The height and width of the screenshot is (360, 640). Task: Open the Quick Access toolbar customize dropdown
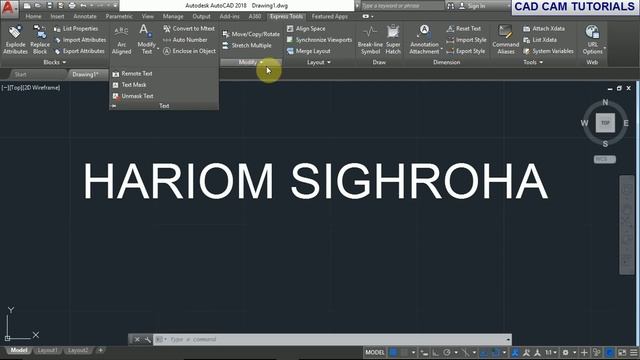115,6
